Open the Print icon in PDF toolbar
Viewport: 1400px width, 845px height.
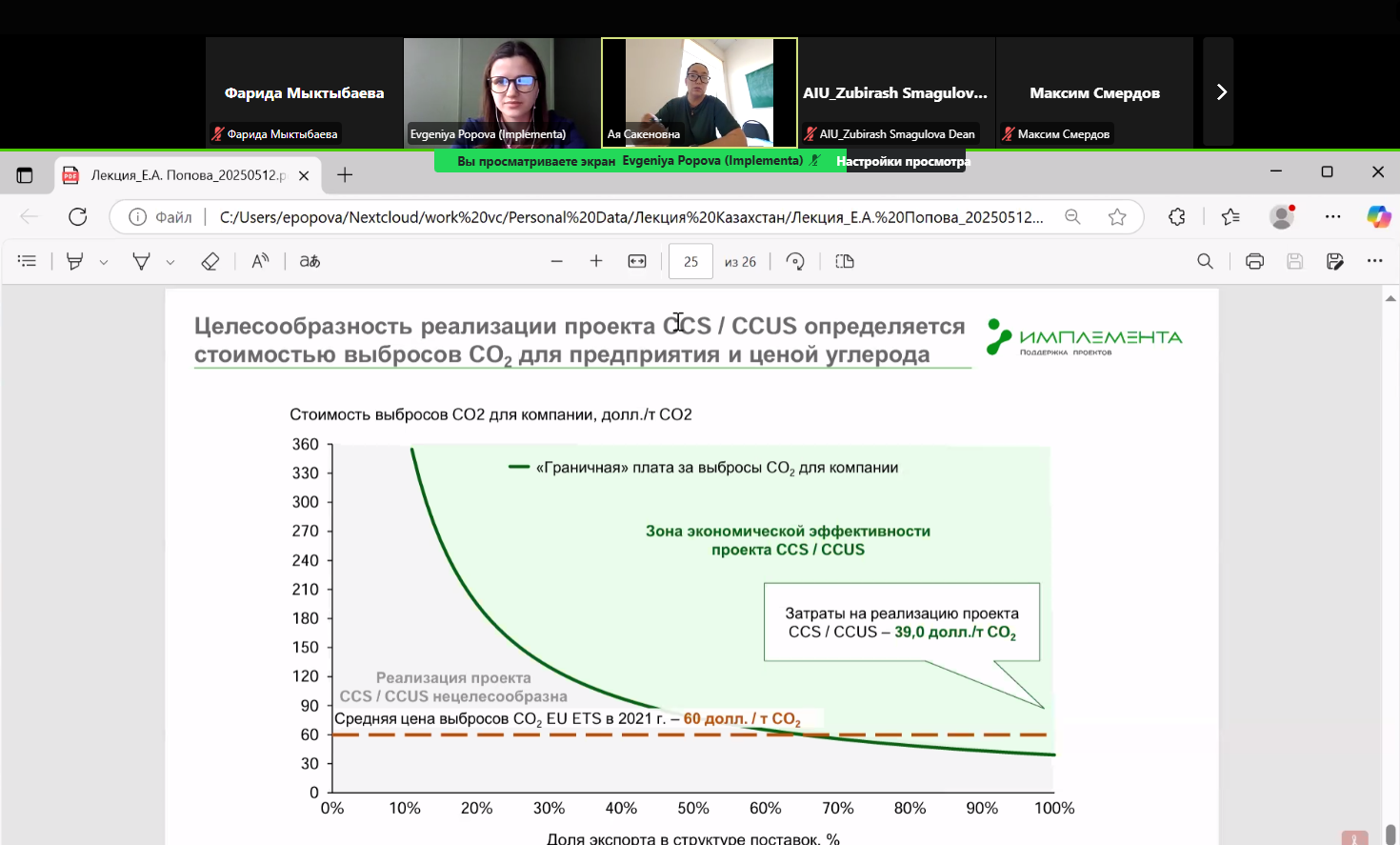click(1254, 261)
